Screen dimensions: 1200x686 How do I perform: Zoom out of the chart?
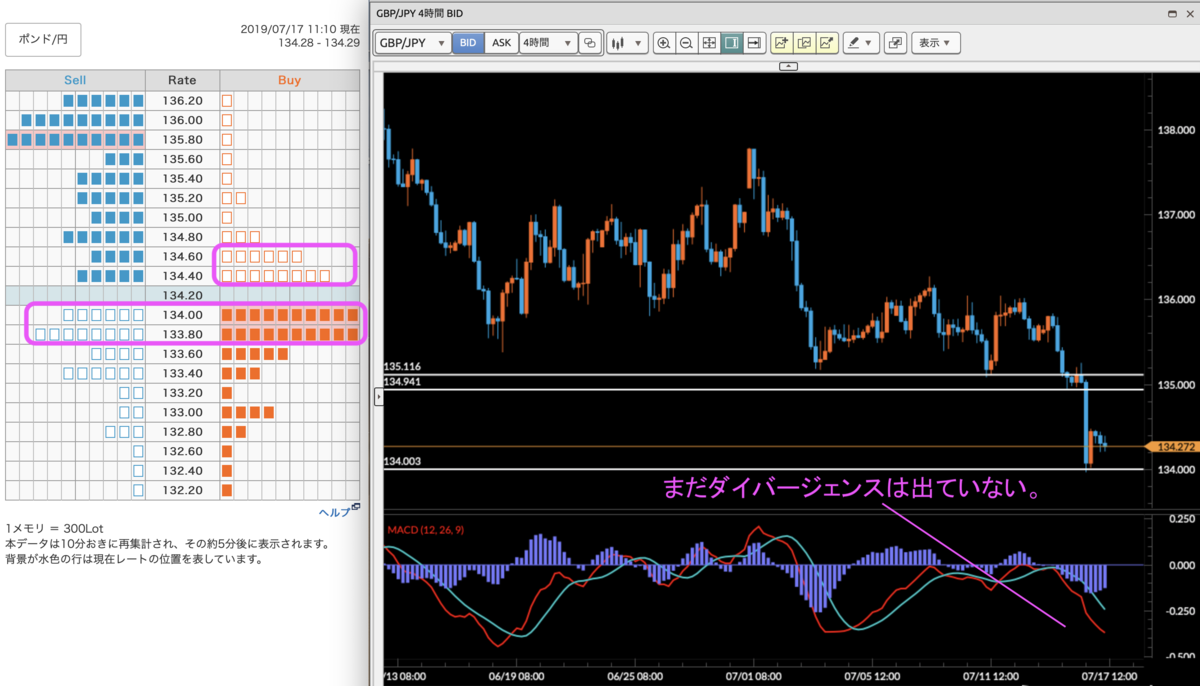tap(686, 43)
